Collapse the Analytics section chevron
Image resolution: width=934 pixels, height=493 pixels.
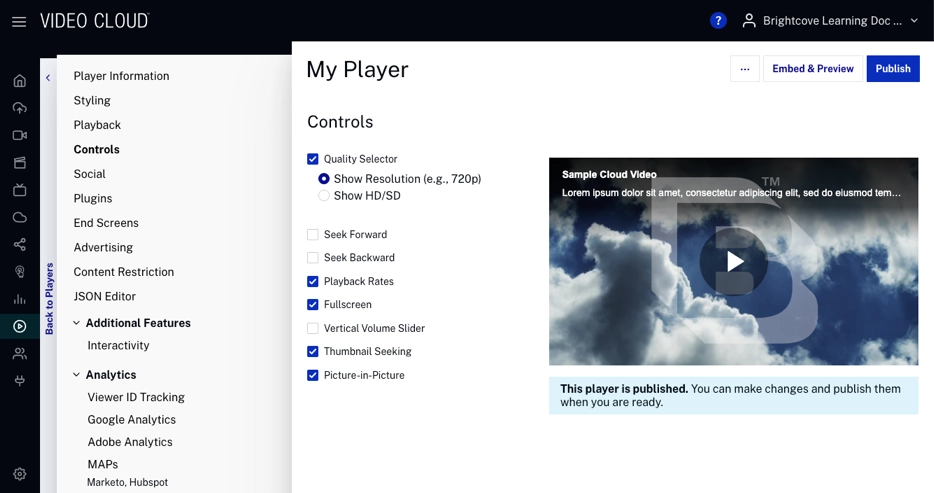click(x=77, y=375)
